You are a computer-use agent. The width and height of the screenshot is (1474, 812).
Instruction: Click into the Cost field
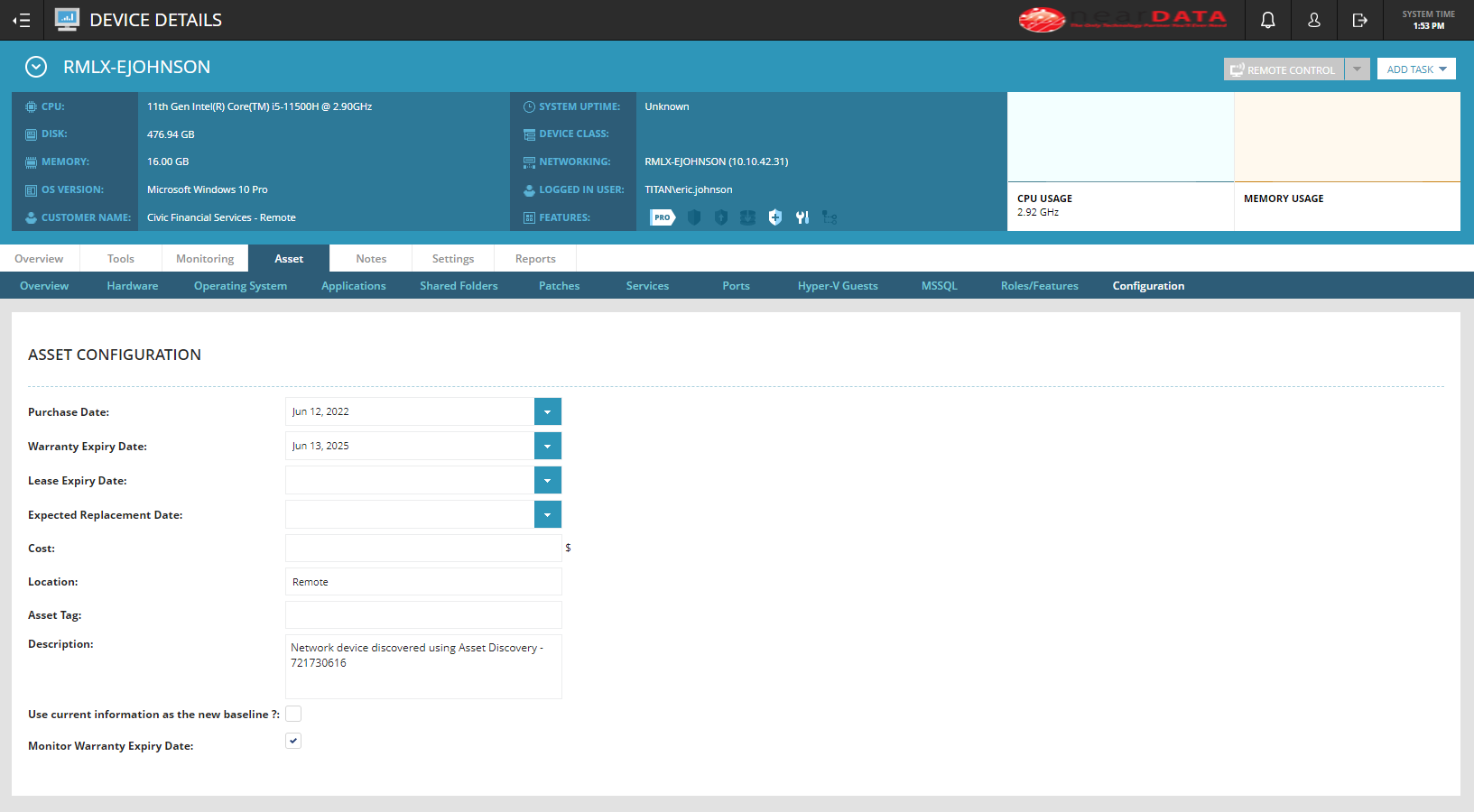coord(423,549)
